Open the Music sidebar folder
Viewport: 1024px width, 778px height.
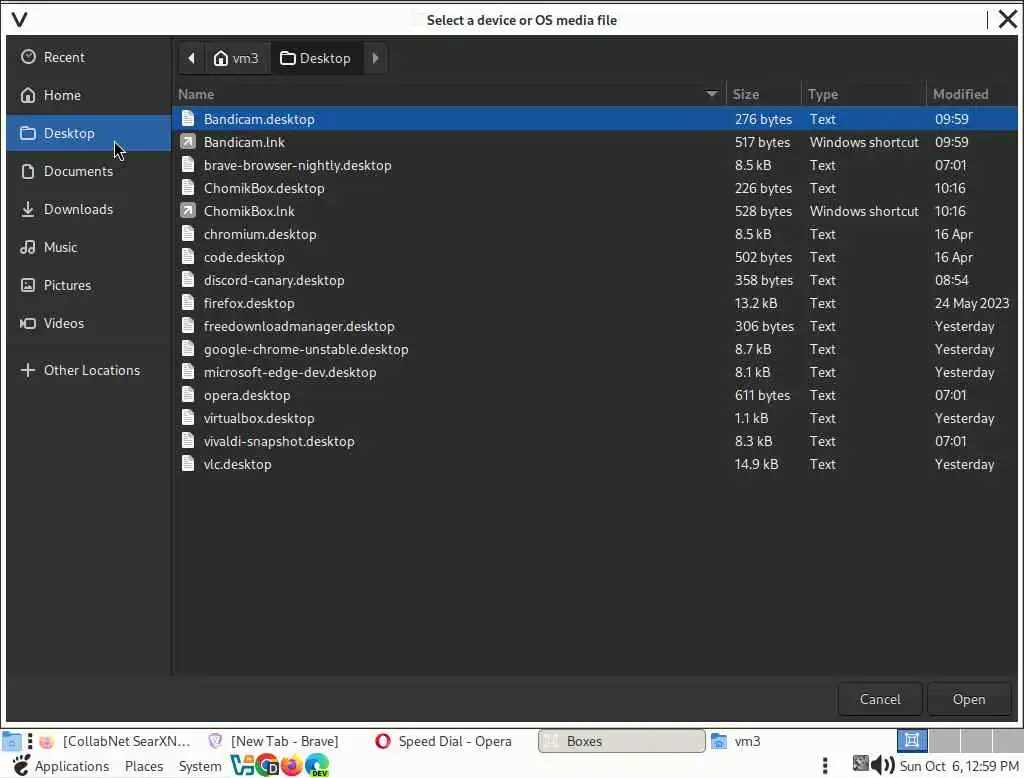pyautogui.click(x=88, y=247)
